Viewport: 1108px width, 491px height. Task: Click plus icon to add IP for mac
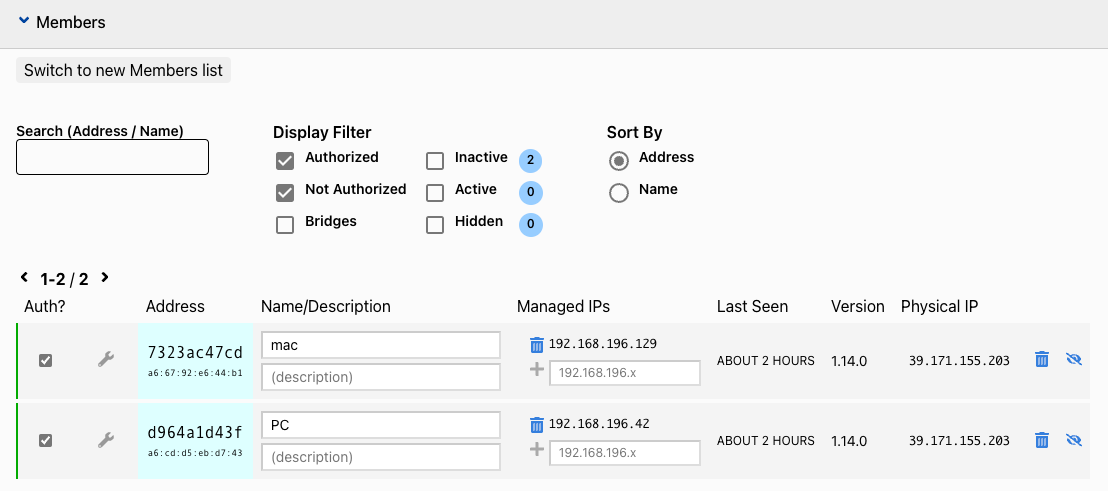[536, 370]
